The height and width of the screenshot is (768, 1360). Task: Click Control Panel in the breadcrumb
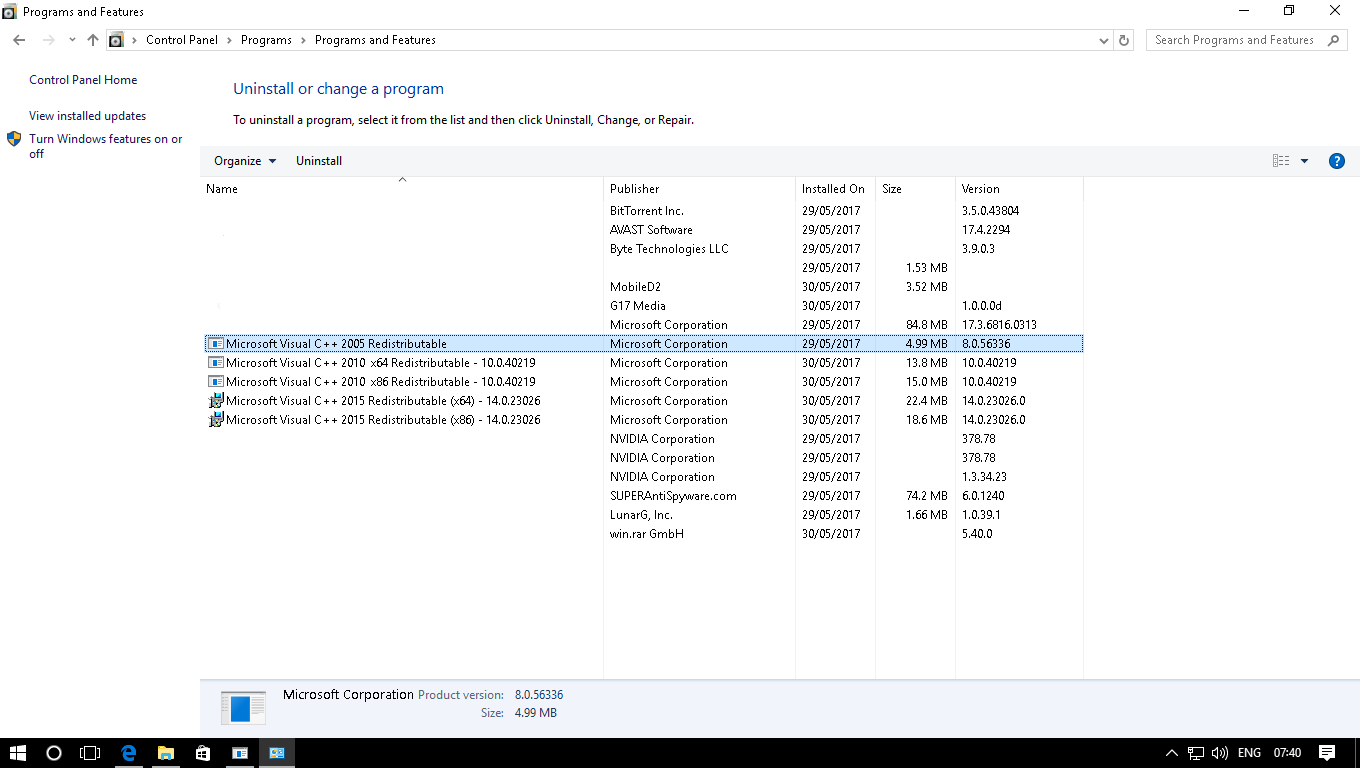pos(182,40)
